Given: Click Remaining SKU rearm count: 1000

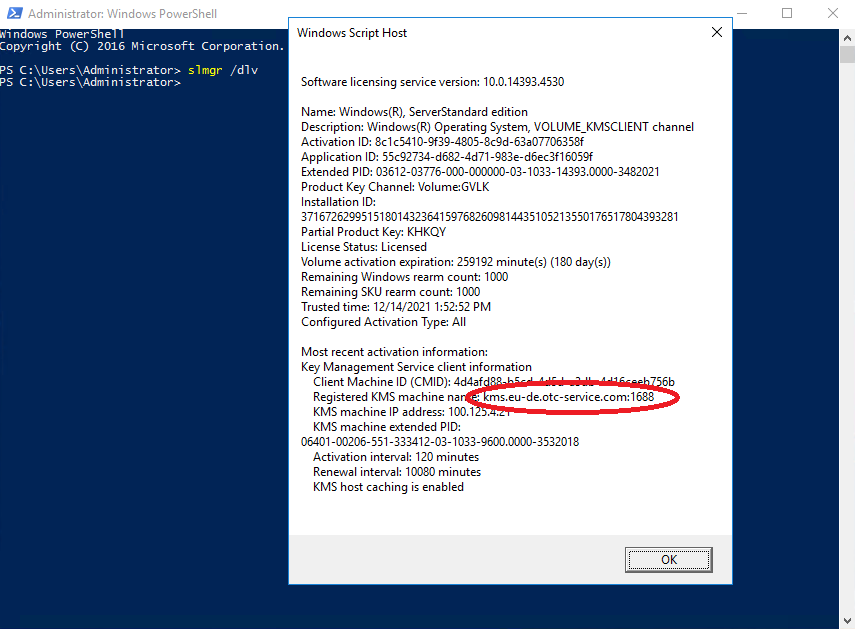Looking at the screenshot, I should click(x=390, y=292).
